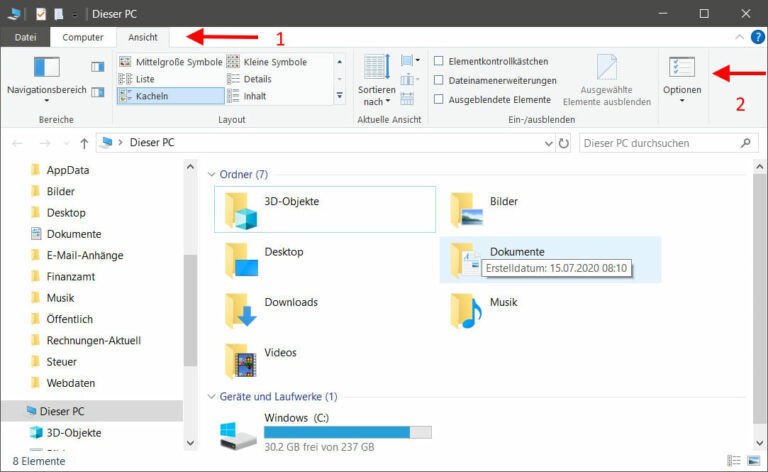Select Kleine Symbole layout
The image size is (768, 472).
[267, 62]
